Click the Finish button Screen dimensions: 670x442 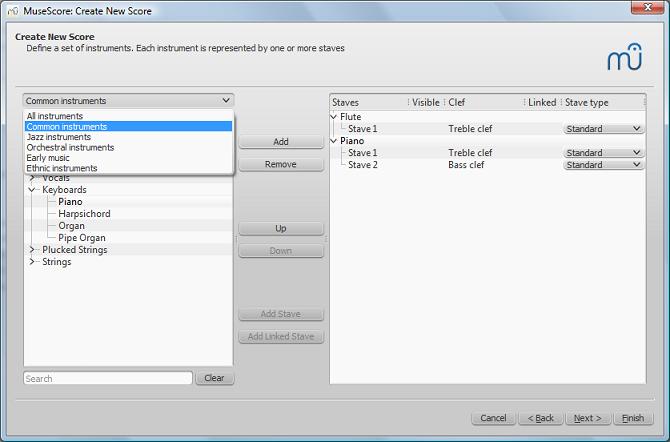point(633,418)
